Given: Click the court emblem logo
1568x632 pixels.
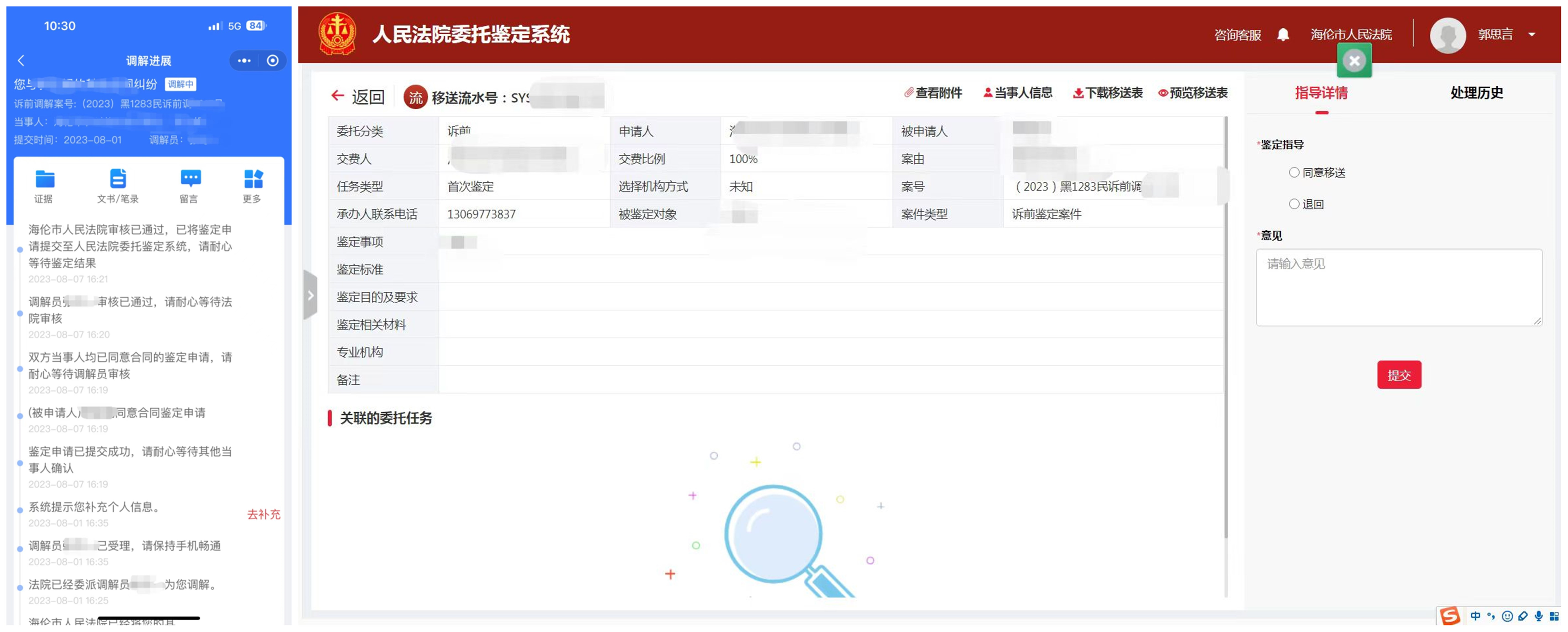Looking at the screenshot, I should click(x=337, y=34).
